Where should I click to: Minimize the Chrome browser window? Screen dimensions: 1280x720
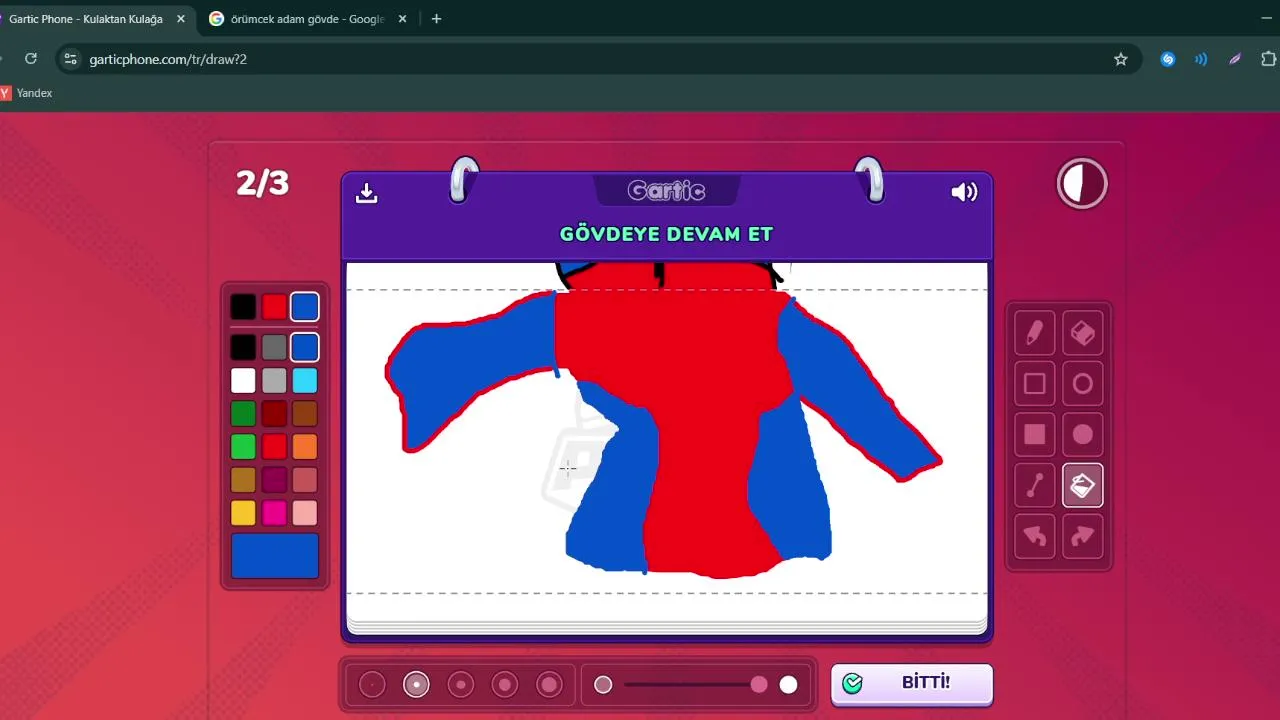(1268, 19)
